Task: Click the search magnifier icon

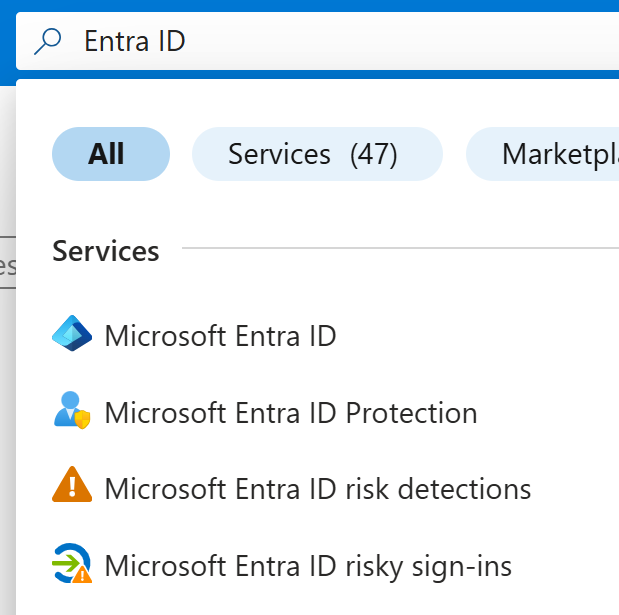Action: pyautogui.click(x=47, y=41)
